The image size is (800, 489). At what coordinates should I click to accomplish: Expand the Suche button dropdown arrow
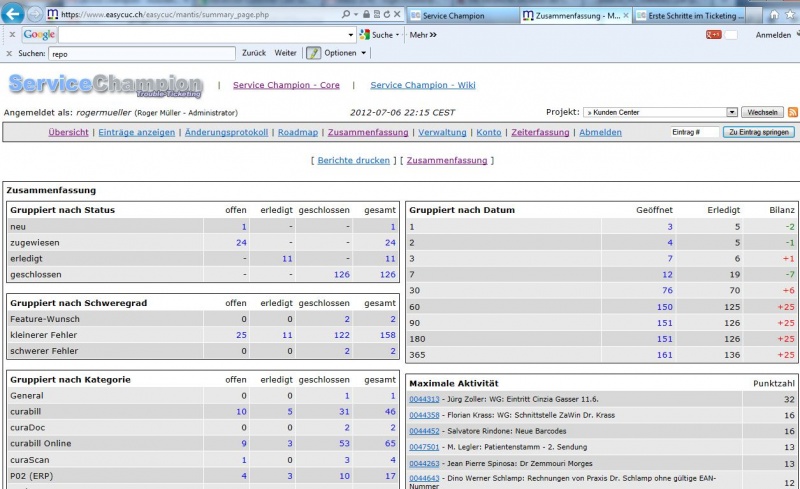pos(397,35)
